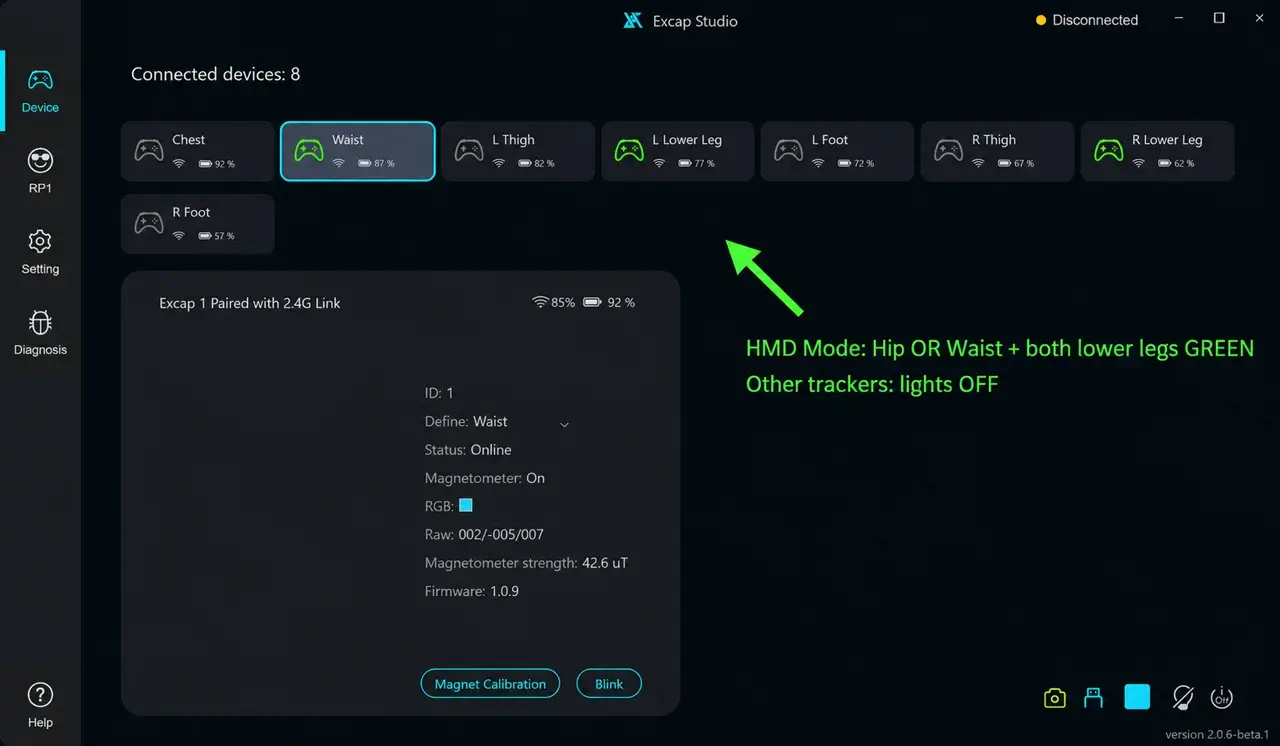The width and height of the screenshot is (1280, 746).
Task: Click the Magnetometer On value
Action: 536,478
